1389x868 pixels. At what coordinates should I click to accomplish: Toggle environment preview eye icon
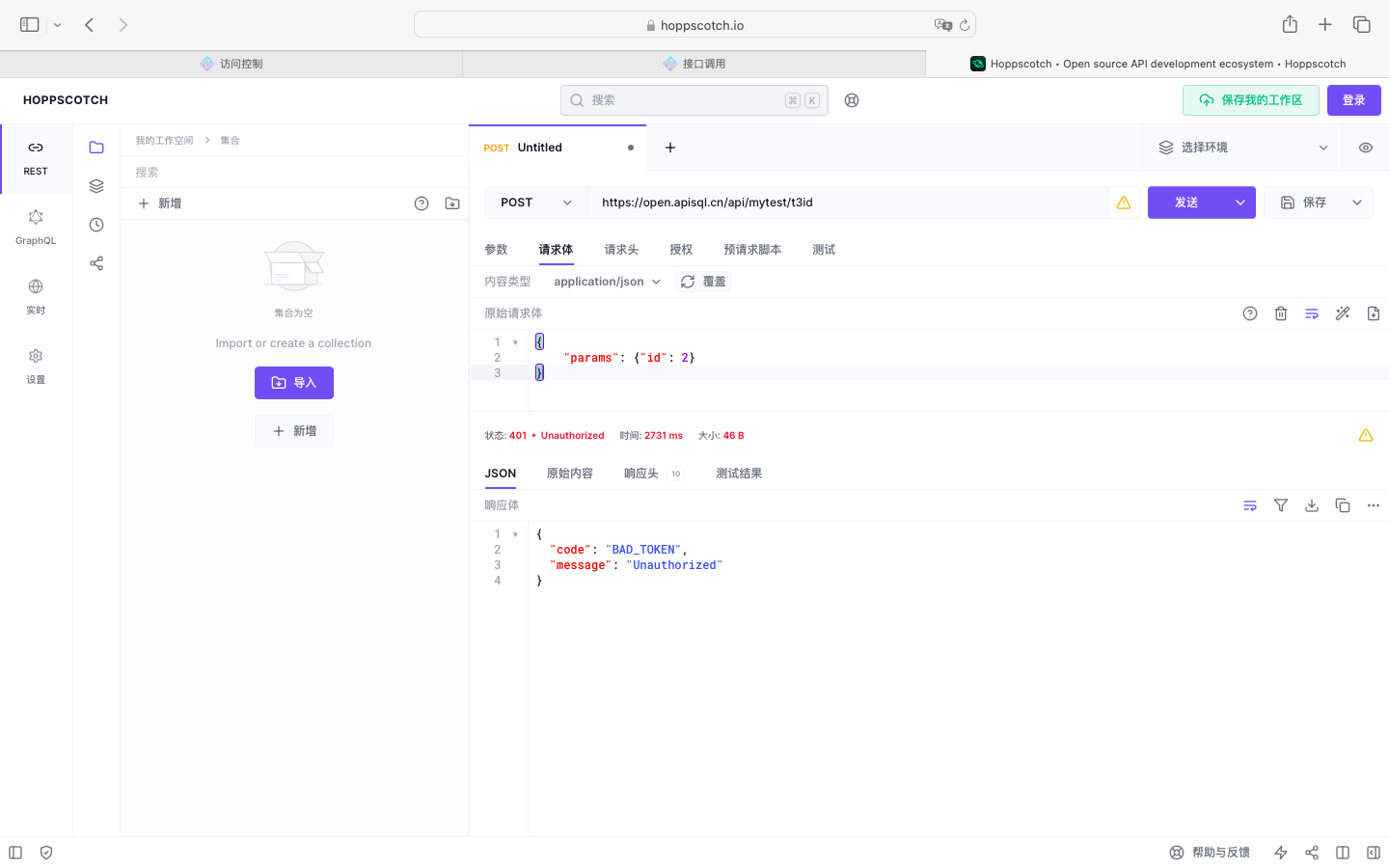[1366, 148]
